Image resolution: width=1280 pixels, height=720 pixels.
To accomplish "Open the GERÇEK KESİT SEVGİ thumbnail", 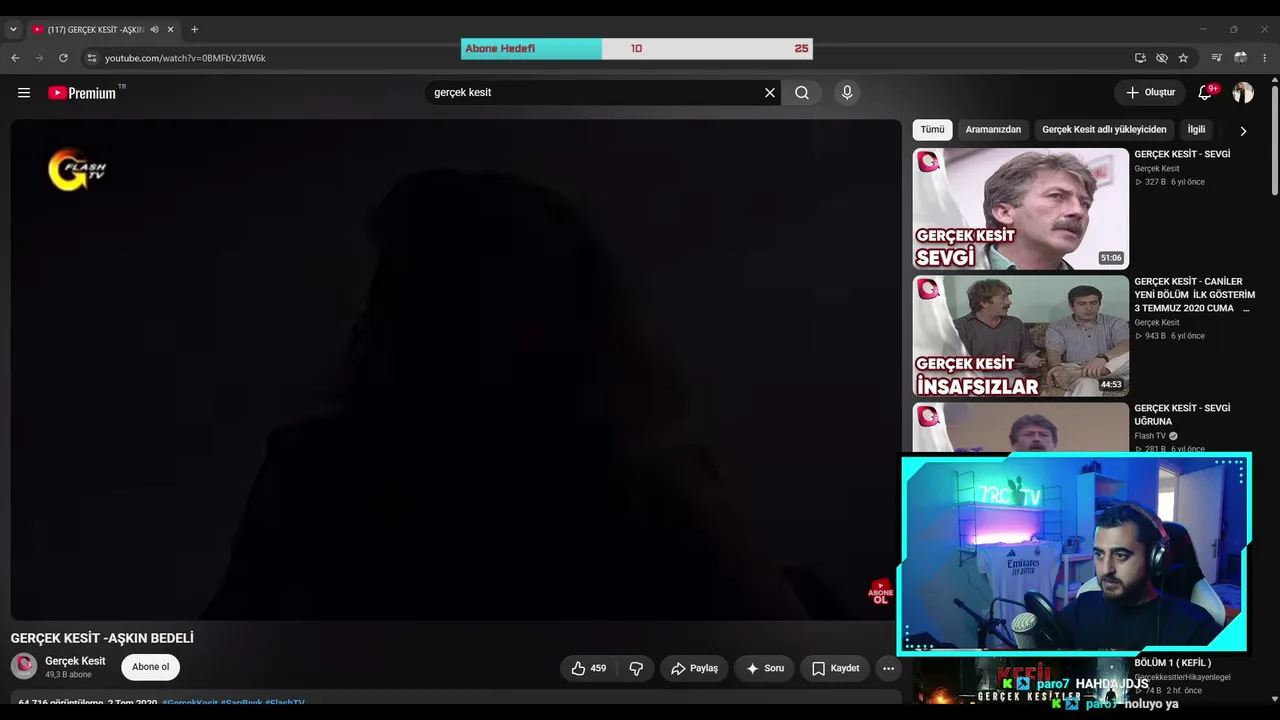I will 1020,209.
